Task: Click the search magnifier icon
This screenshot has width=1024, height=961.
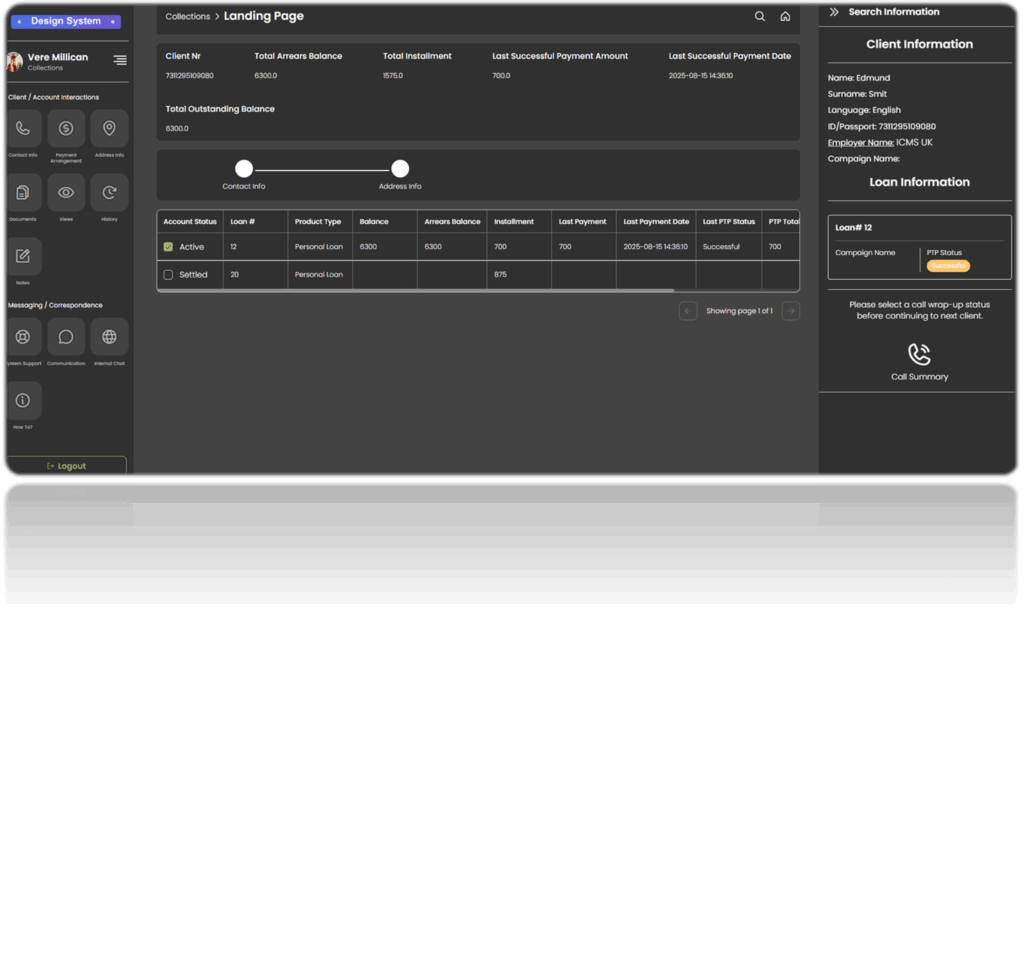Action: point(760,16)
